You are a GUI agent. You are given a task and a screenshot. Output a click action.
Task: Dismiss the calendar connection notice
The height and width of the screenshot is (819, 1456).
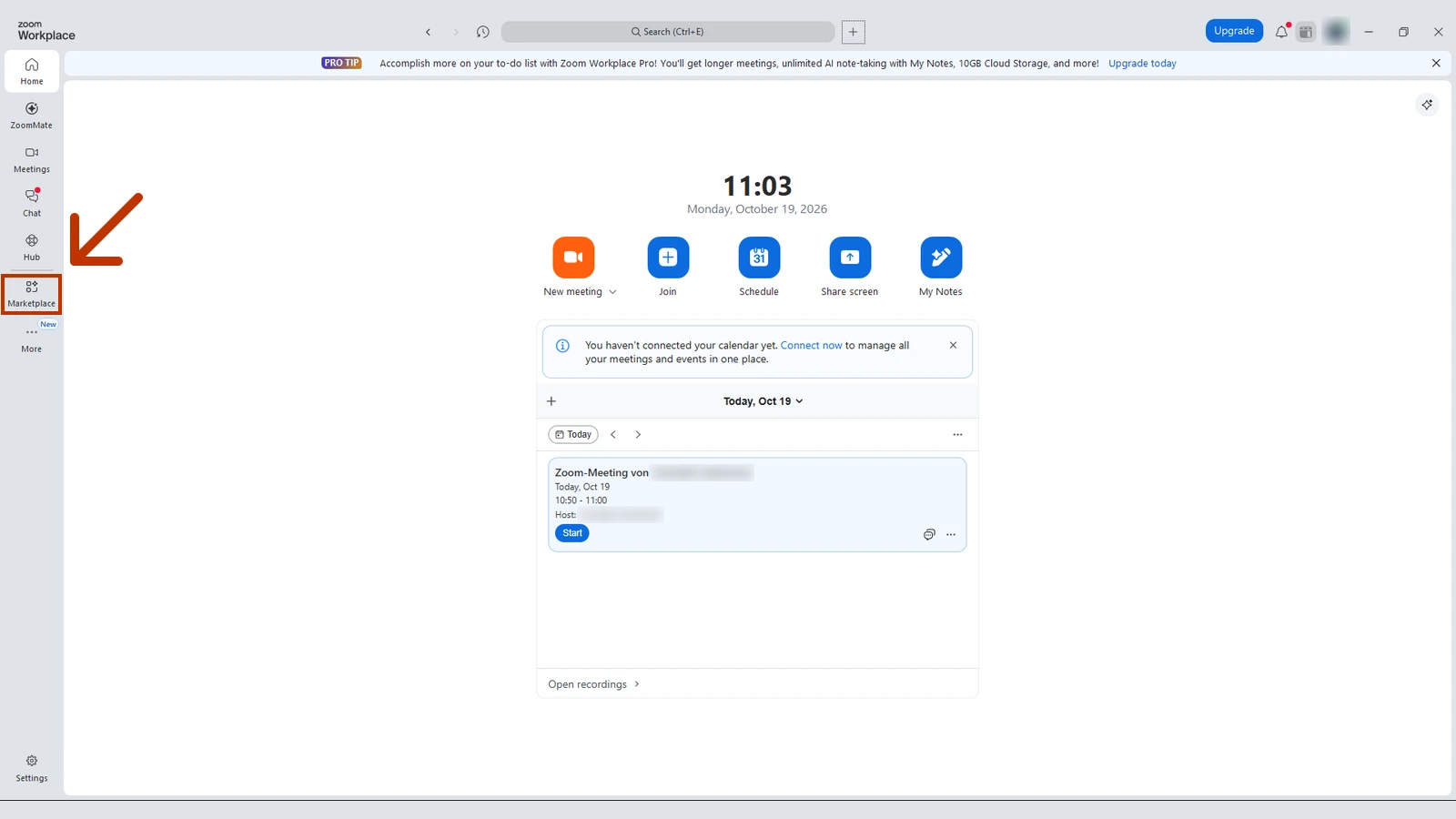point(953,346)
